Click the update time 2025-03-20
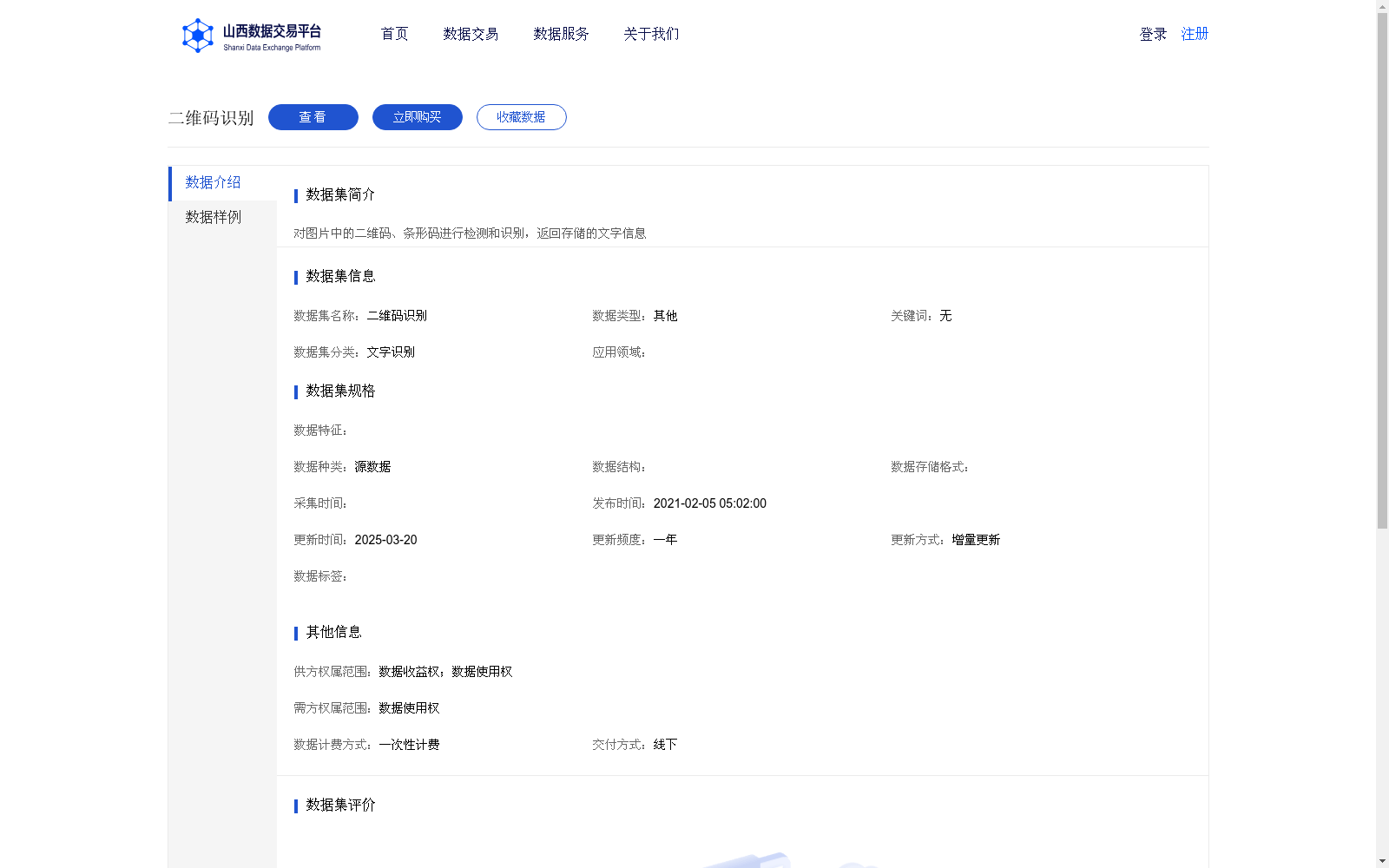The image size is (1389, 868). coord(385,540)
